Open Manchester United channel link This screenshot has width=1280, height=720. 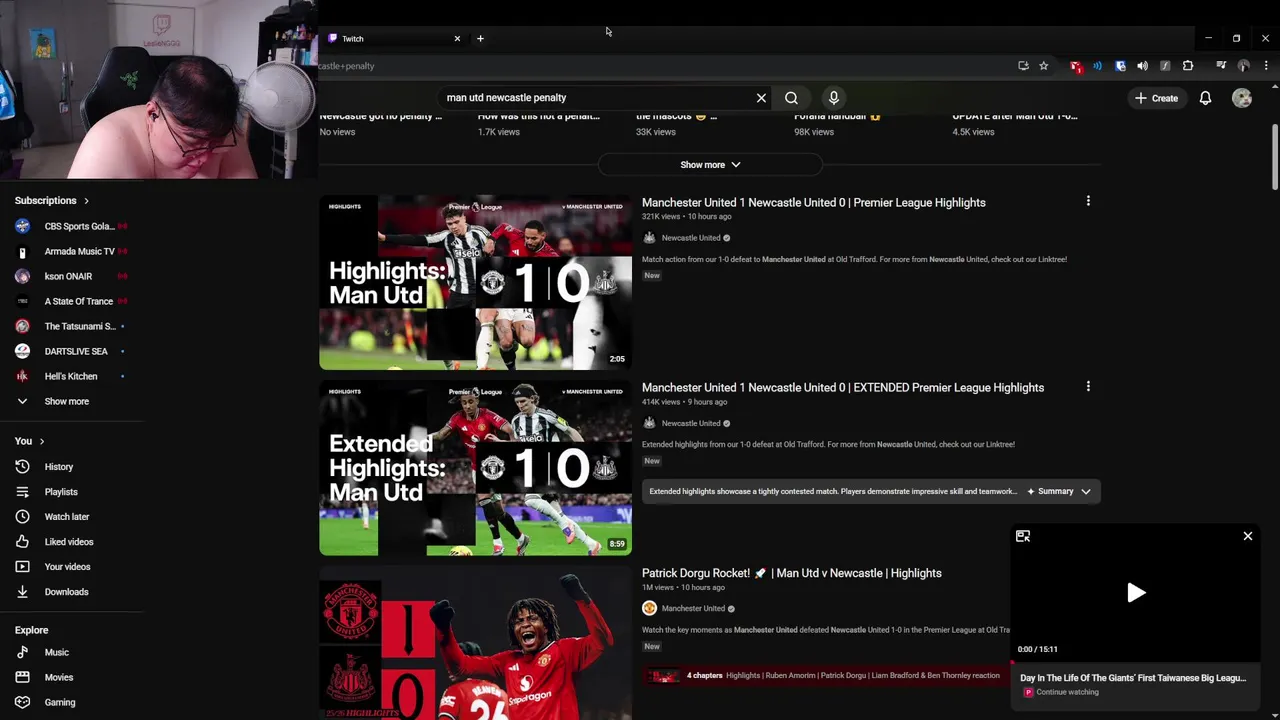point(693,608)
